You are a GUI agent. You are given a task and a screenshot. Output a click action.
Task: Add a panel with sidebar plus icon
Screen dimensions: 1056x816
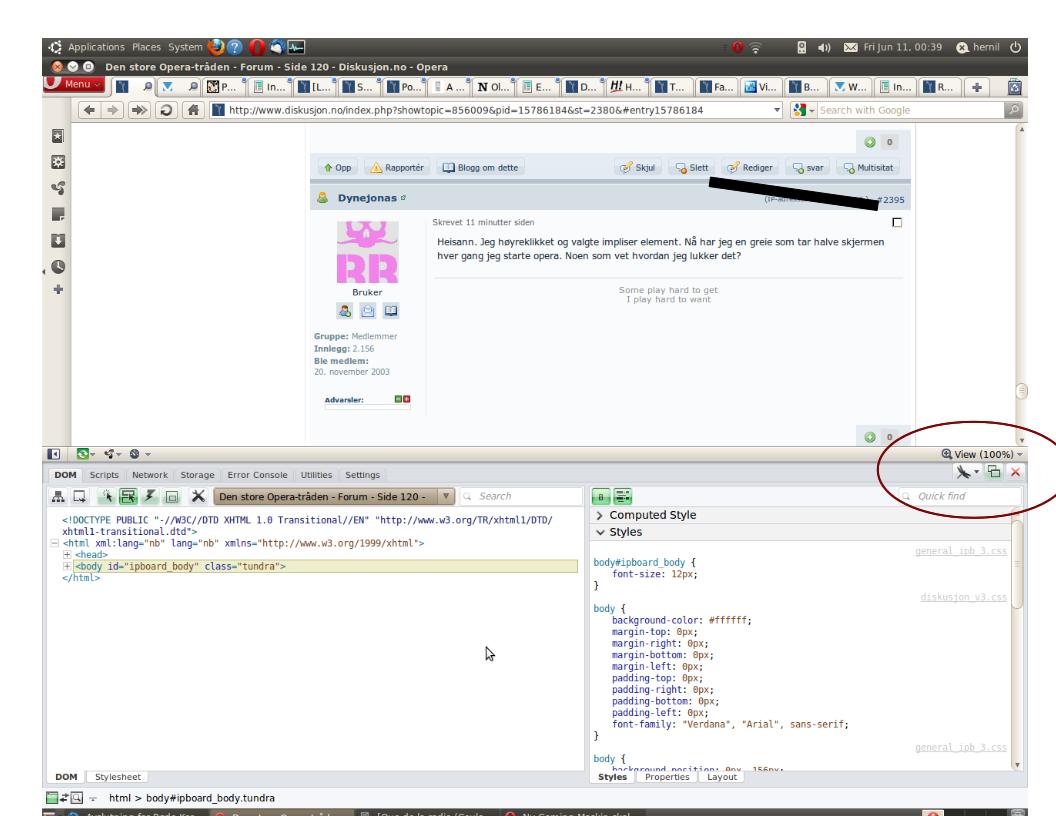(58, 290)
